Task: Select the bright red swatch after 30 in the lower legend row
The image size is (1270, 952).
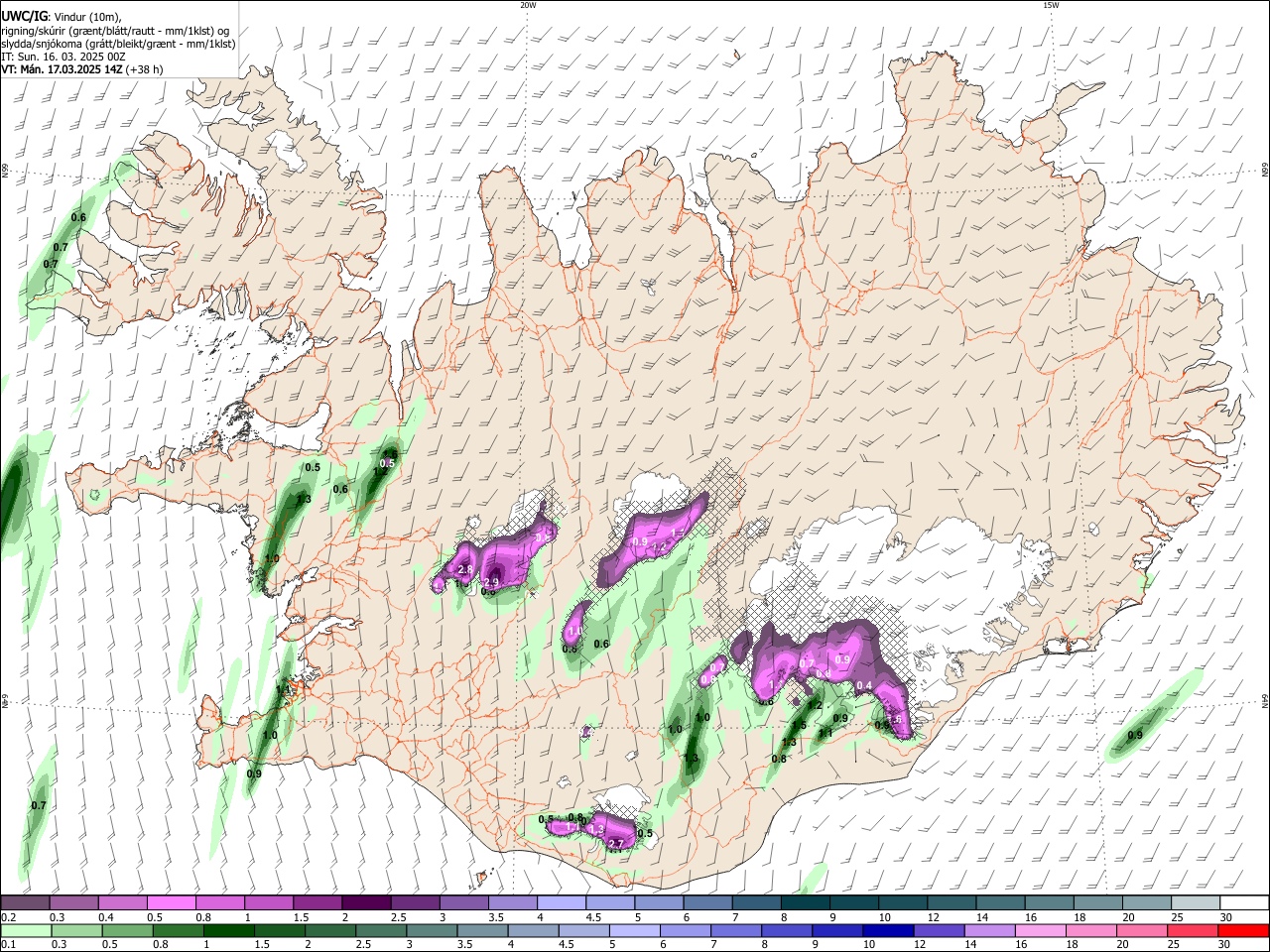Action: pos(1244,930)
